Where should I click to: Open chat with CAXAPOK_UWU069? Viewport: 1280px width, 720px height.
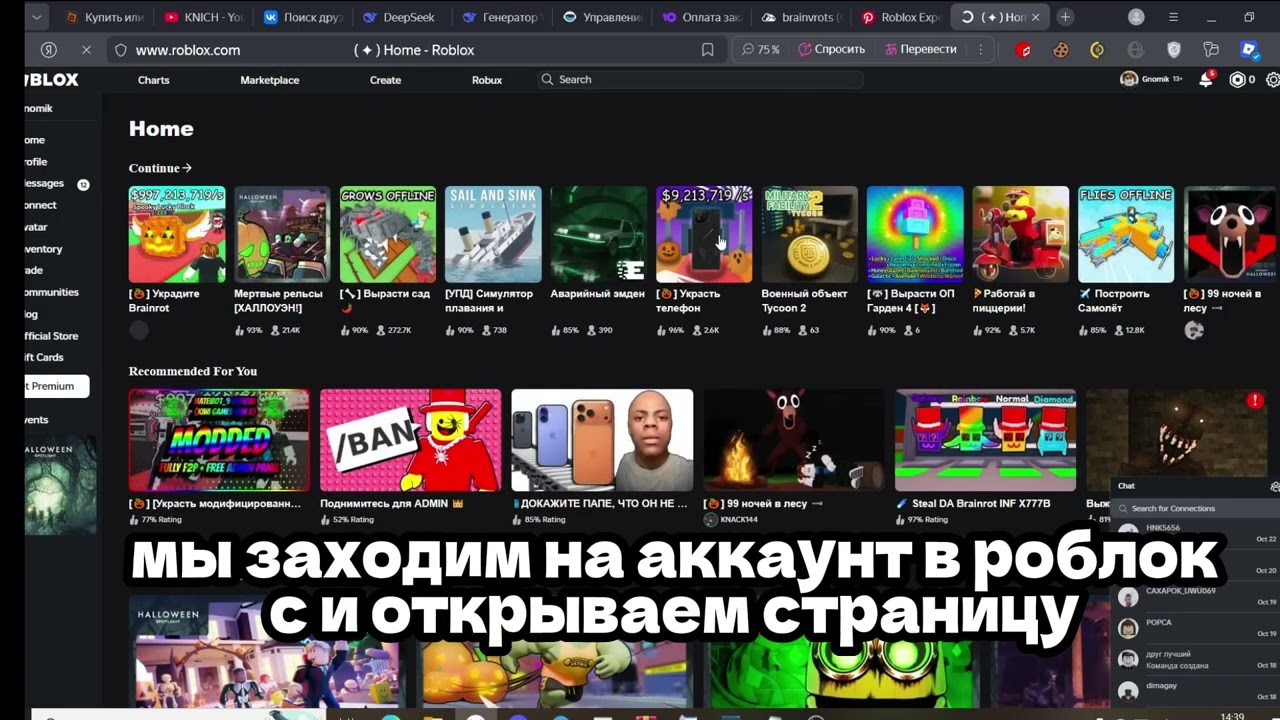1195,597
